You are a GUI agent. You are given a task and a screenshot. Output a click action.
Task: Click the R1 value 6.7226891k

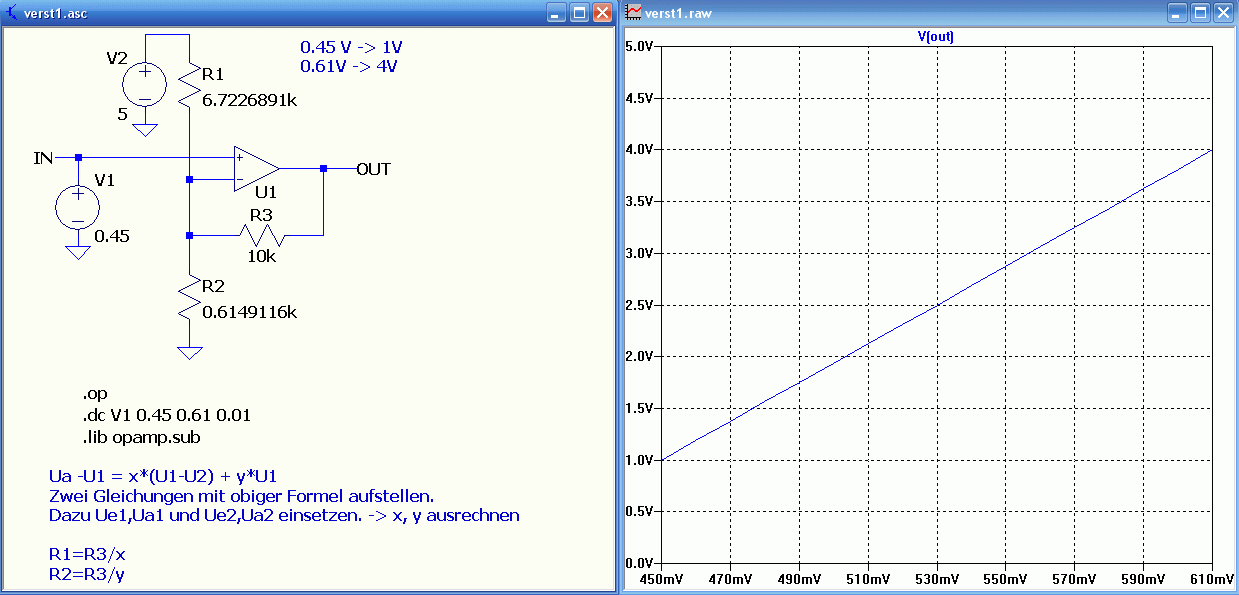click(249, 100)
